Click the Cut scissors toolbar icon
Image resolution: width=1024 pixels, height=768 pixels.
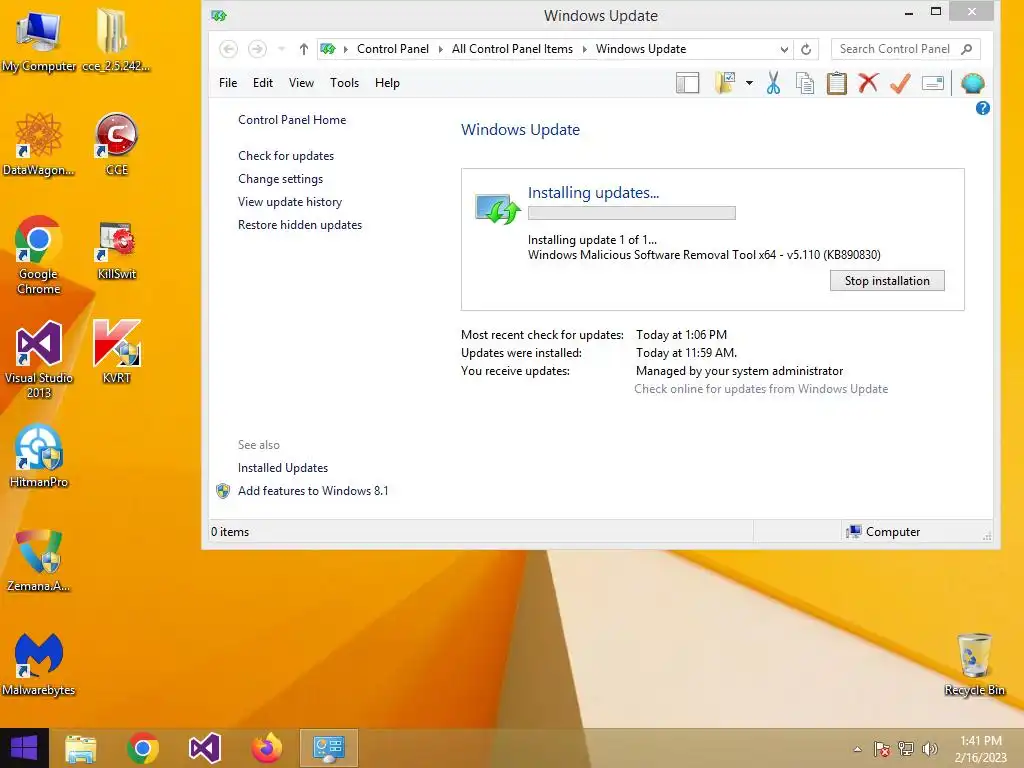(773, 83)
